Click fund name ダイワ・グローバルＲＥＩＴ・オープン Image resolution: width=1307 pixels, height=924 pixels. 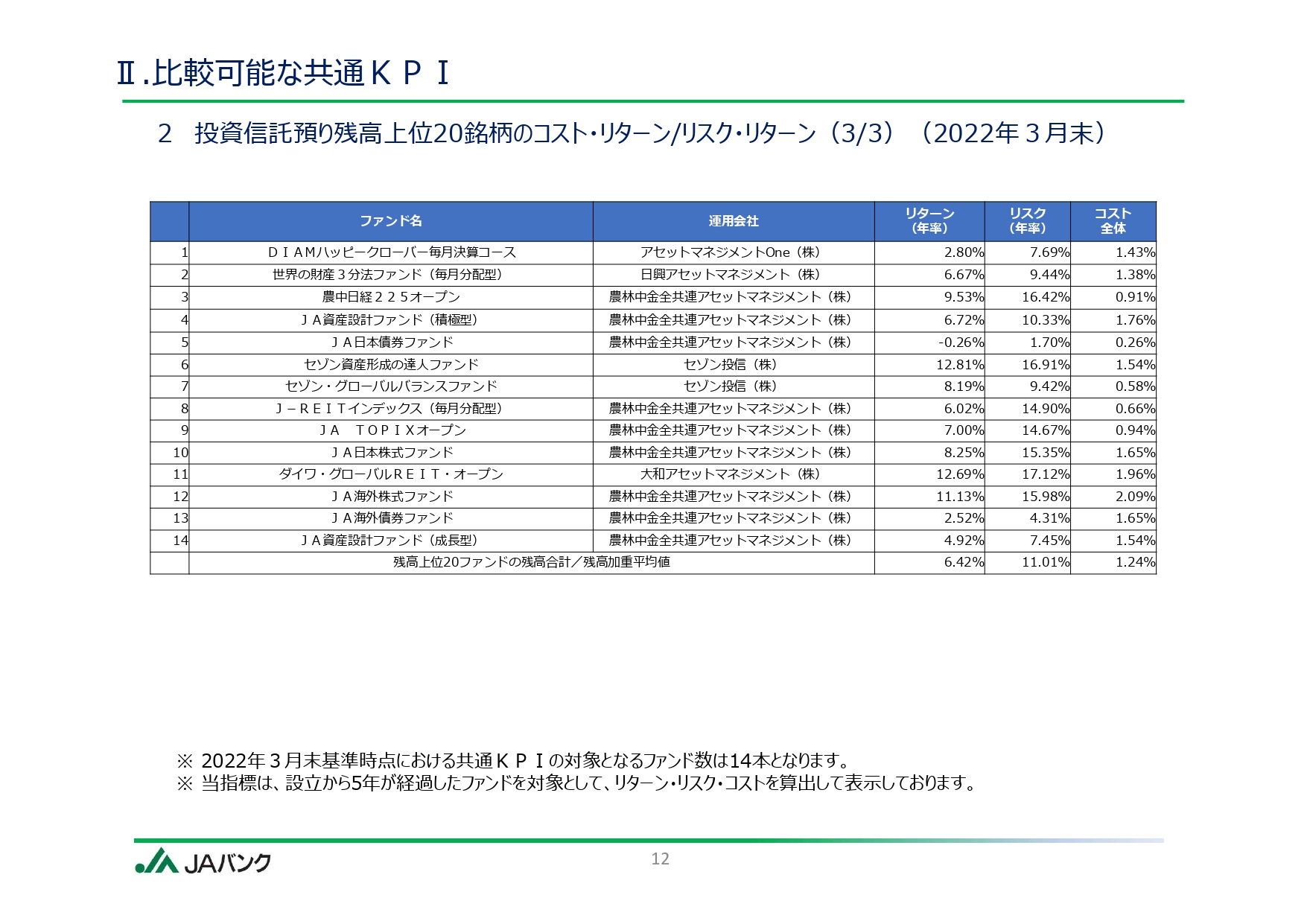[x=391, y=474]
